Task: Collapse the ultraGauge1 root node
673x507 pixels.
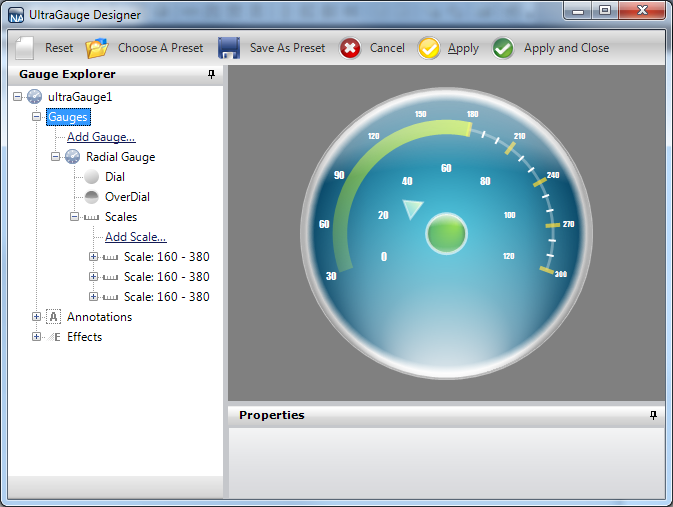Action: tap(18, 97)
